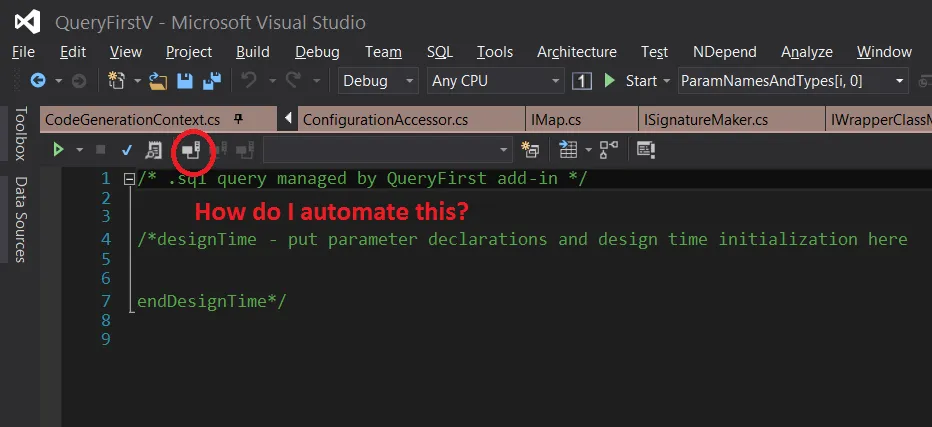Expand the New Project dropdown arrow
932x427 pixels.
[x=137, y=81]
